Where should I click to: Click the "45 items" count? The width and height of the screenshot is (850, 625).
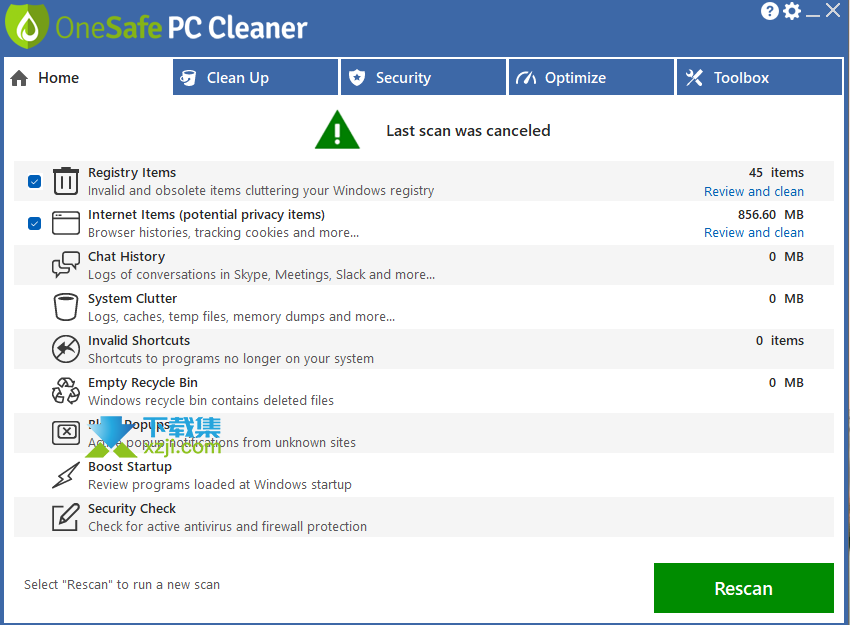[x=776, y=172]
